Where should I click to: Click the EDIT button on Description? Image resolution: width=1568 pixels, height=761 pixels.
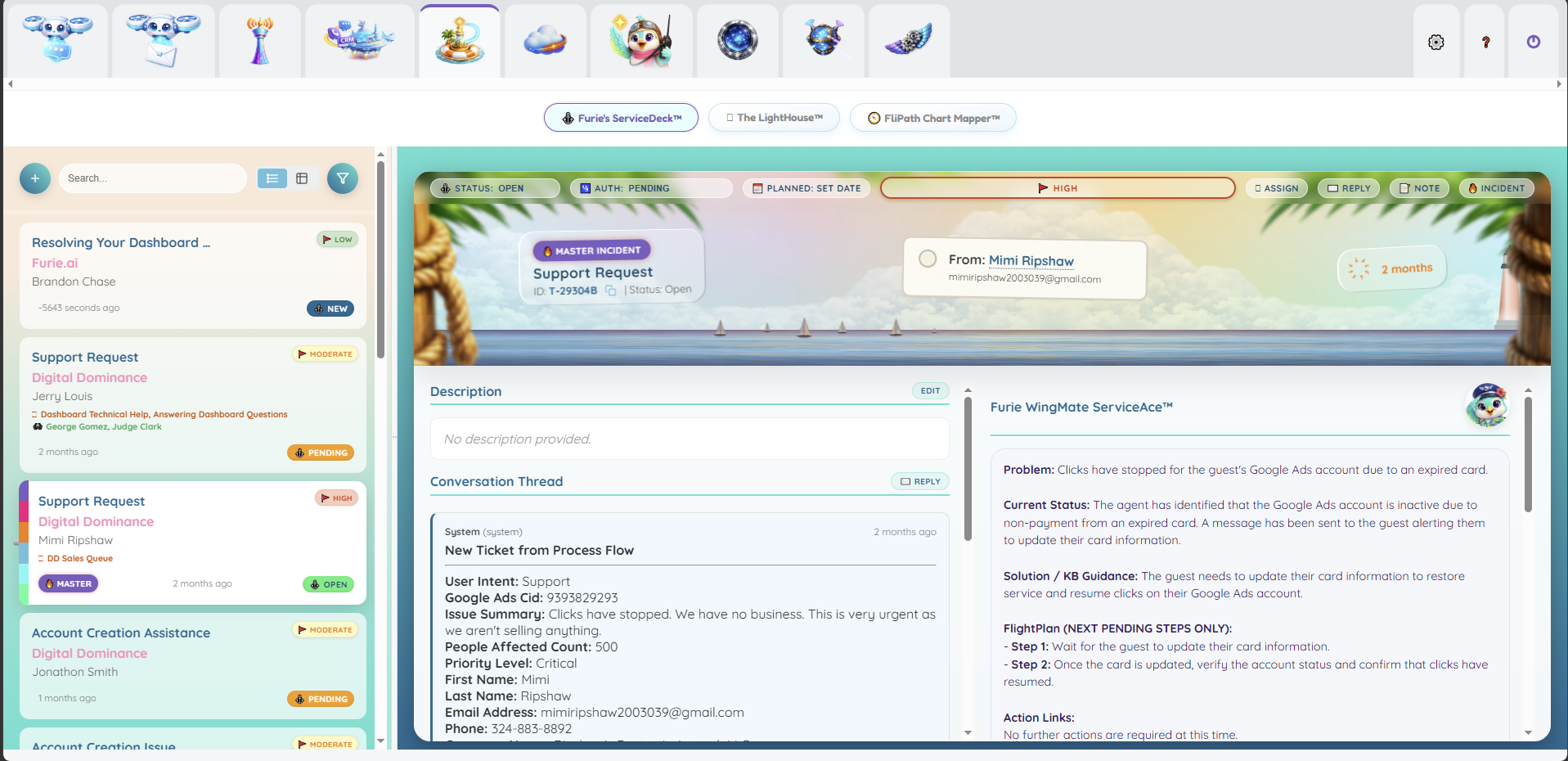tap(929, 390)
